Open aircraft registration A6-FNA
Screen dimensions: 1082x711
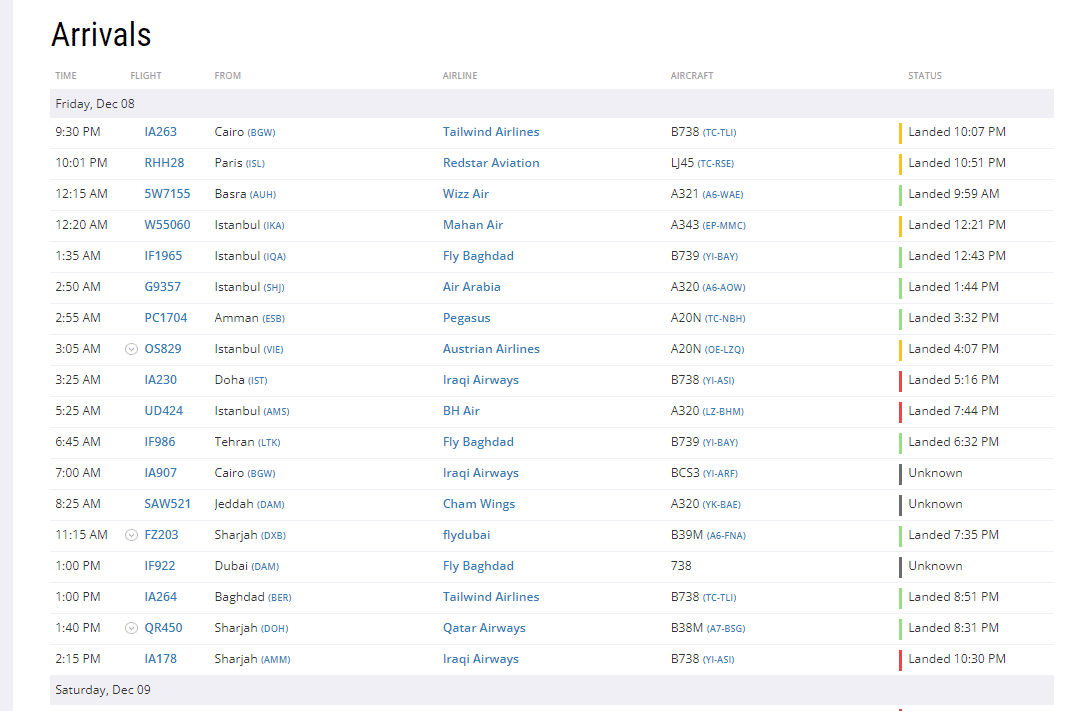[x=726, y=536]
